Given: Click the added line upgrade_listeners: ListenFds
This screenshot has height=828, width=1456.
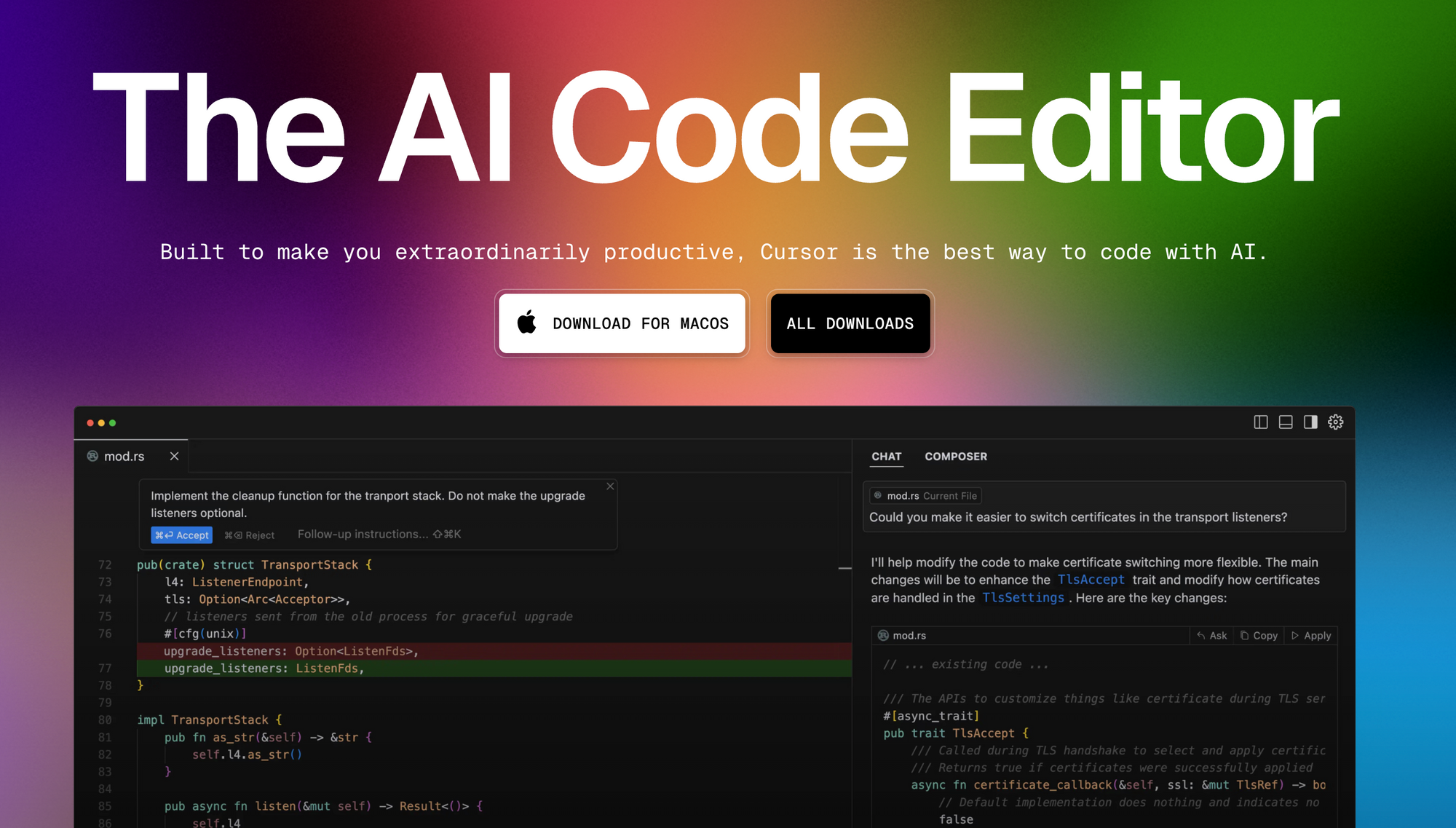Looking at the screenshot, I should (494, 669).
